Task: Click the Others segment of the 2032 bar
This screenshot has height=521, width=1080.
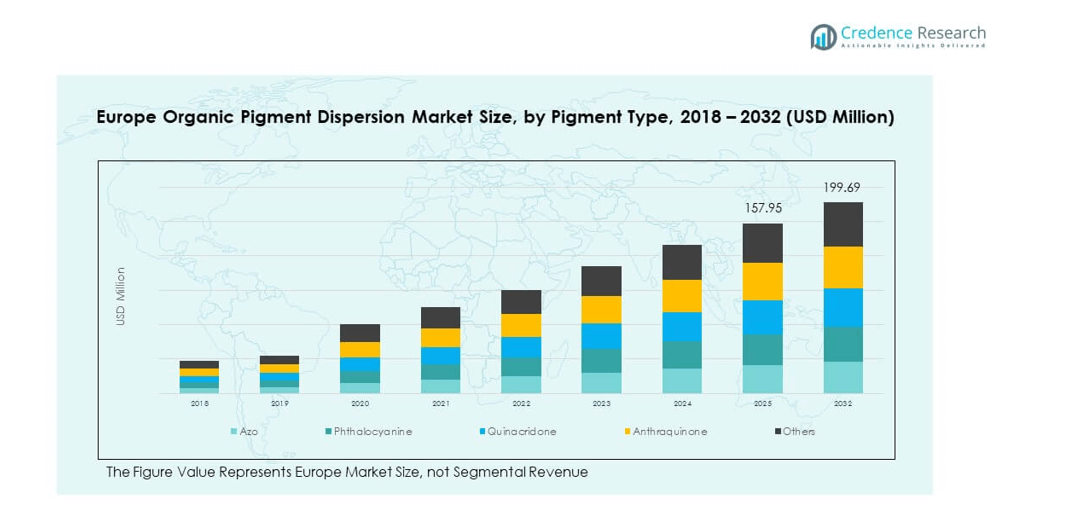Action: pos(842,224)
